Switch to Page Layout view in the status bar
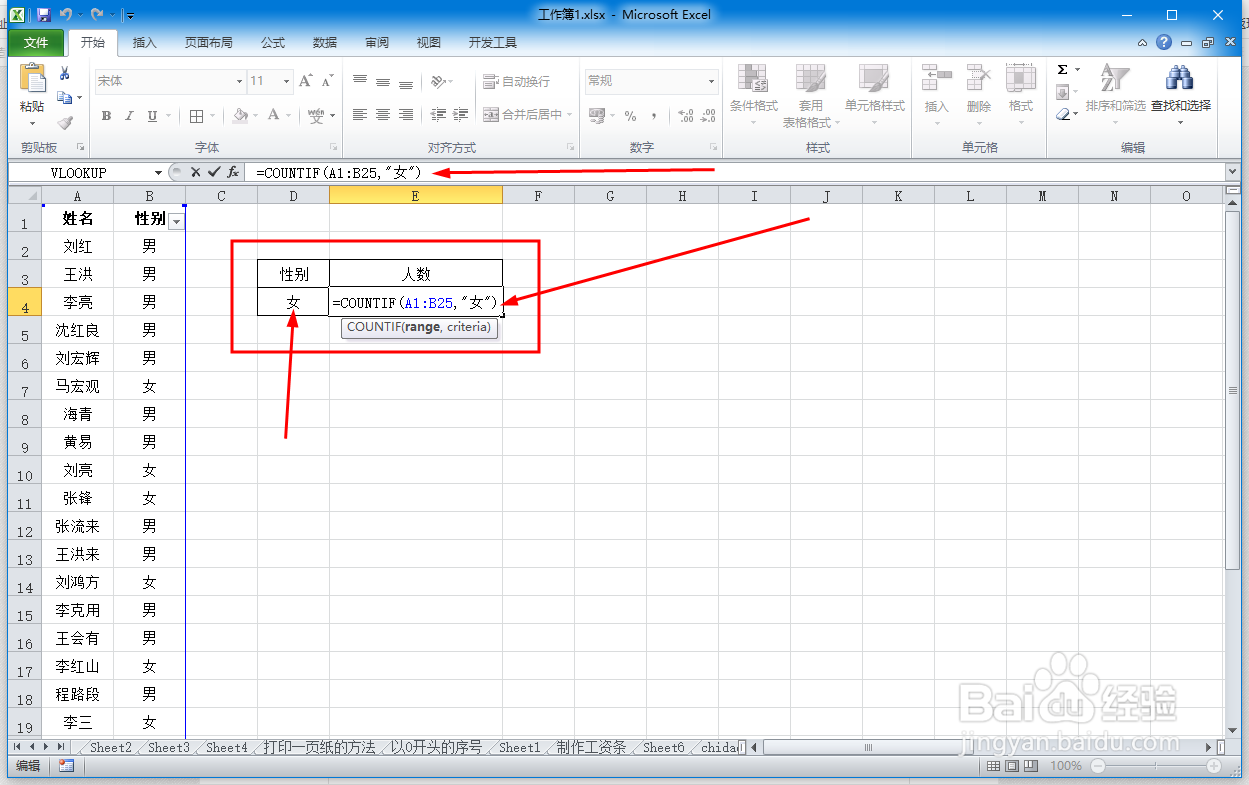 1012,766
